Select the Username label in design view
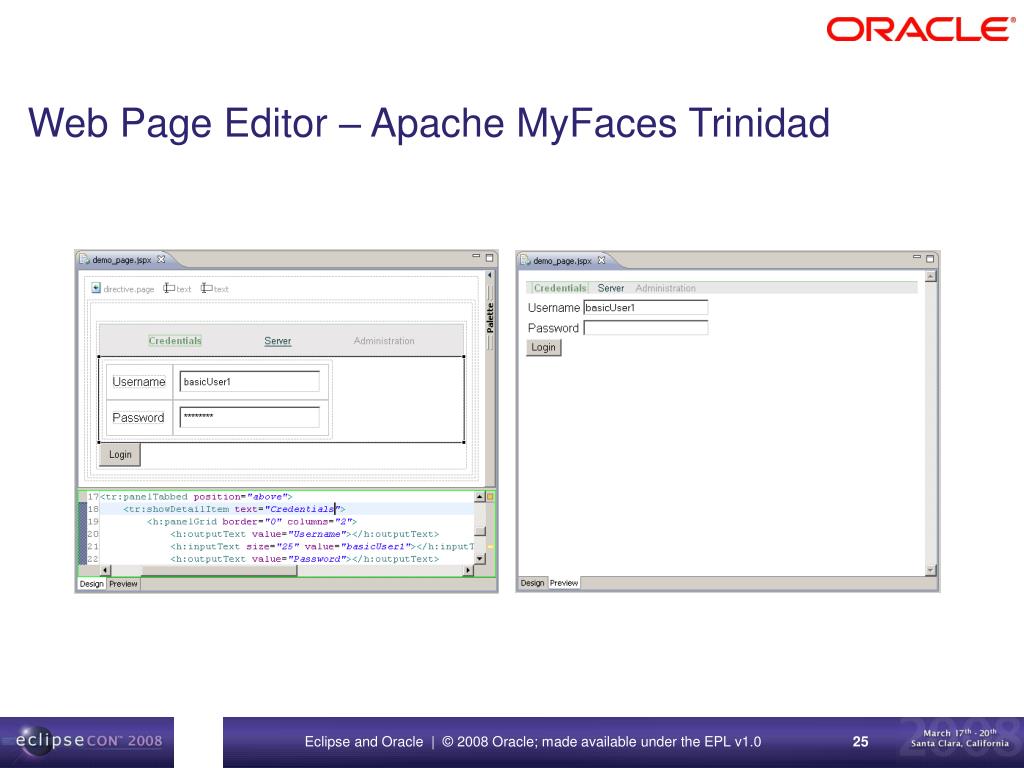The width and height of the screenshot is (1024, 768). [x=138, y=381]
